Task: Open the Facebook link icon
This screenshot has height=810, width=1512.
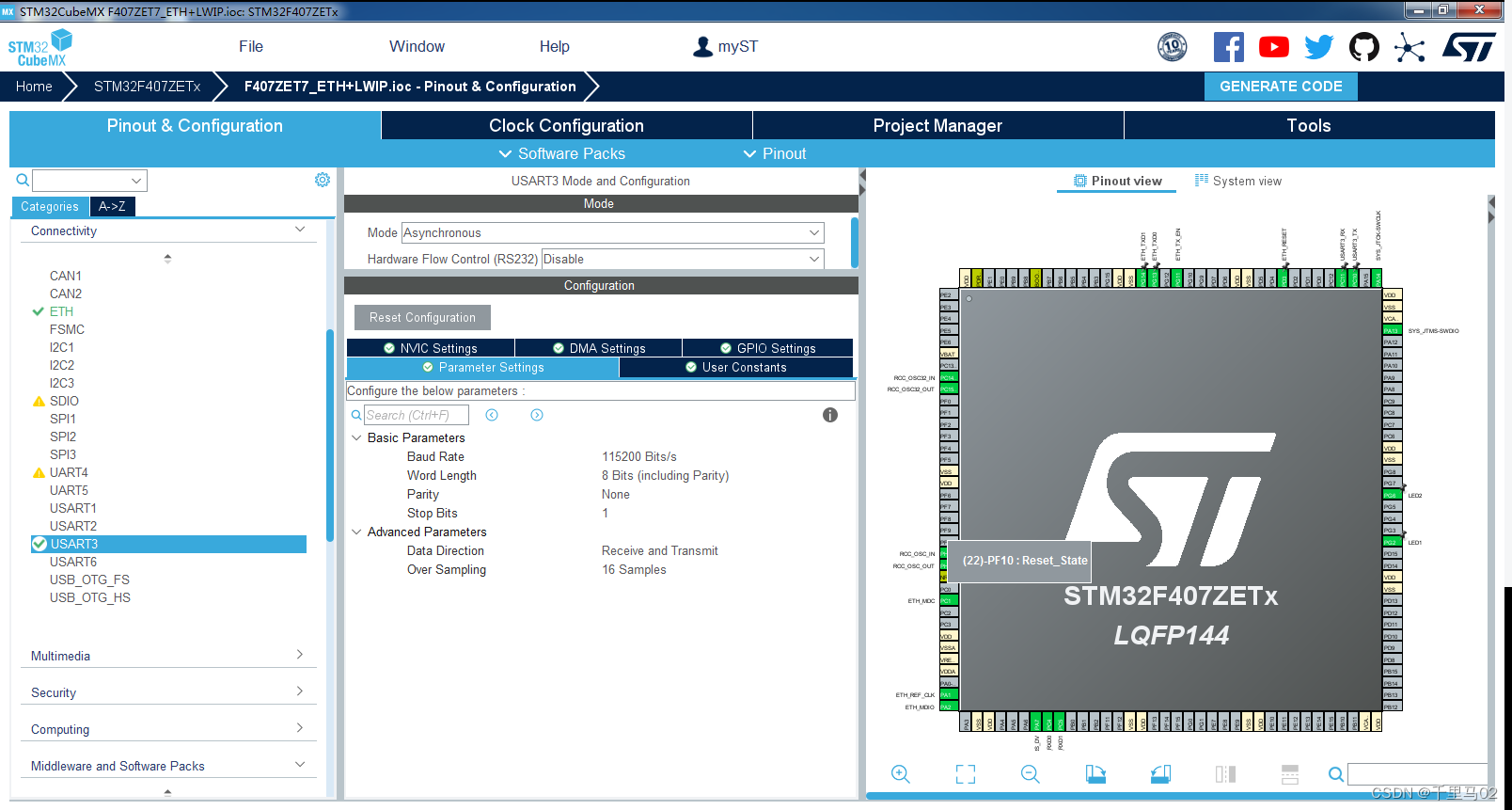Action: coord(1229,47)
